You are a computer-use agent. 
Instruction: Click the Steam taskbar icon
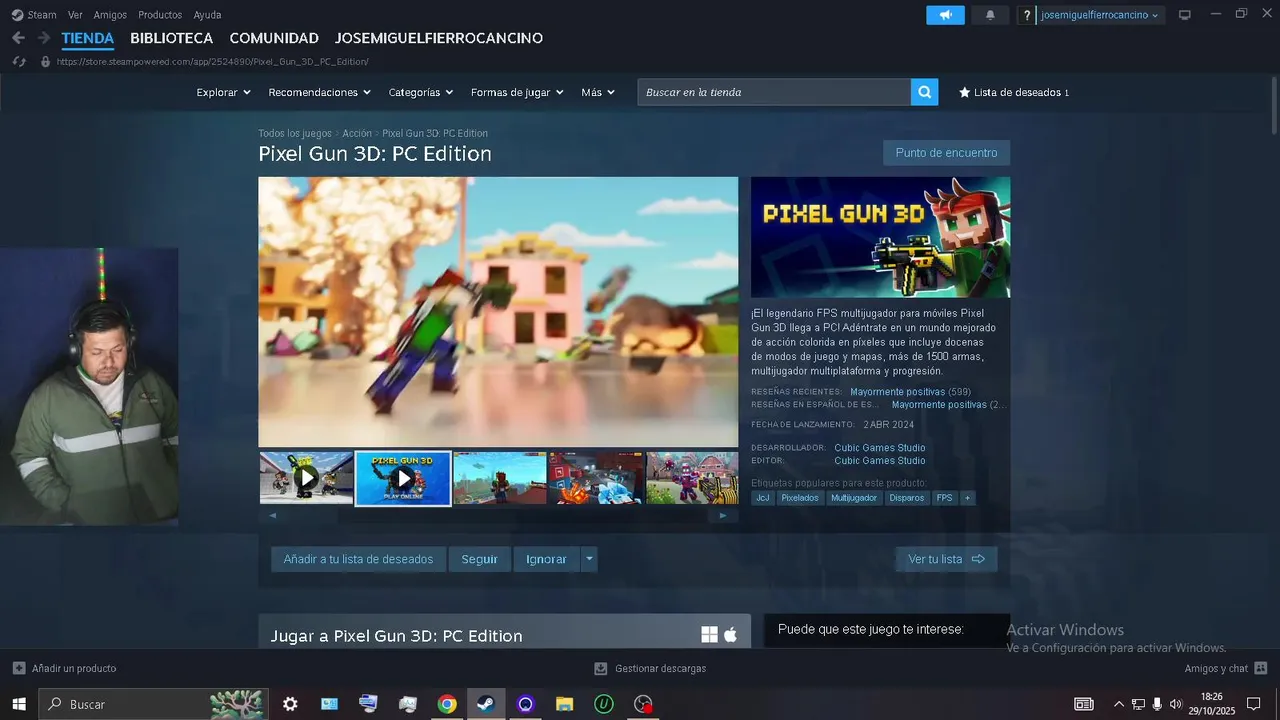(x=485, y=704)
